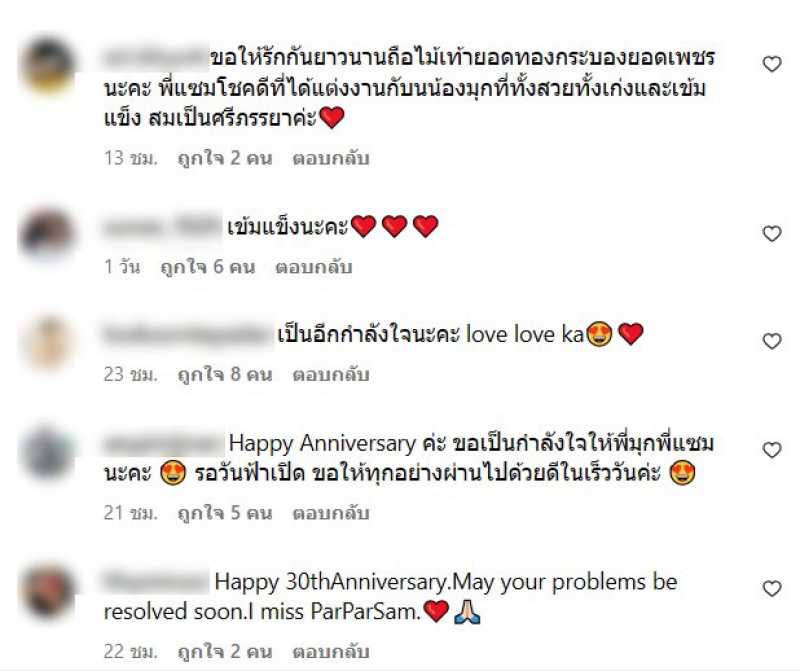Reply to the first comment posted 13 ชม.

click(331, 158)
